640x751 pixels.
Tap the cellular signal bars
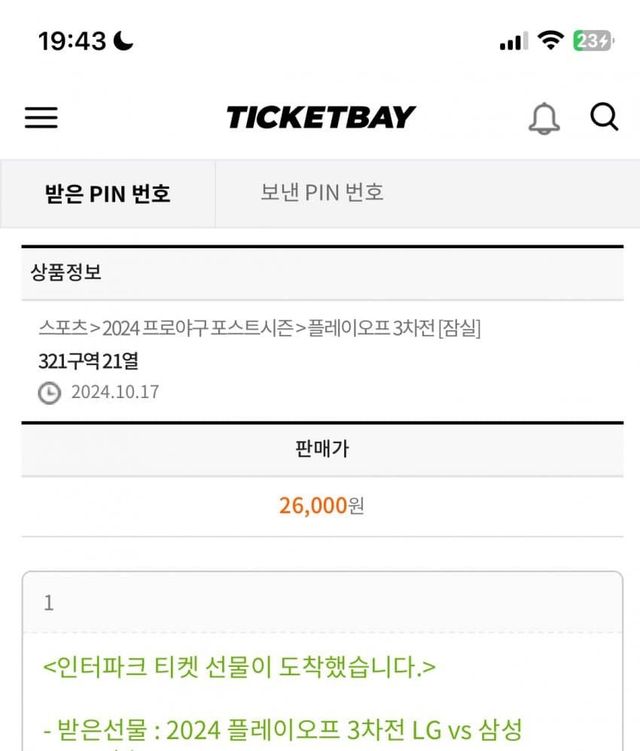[x=512, y=42]
